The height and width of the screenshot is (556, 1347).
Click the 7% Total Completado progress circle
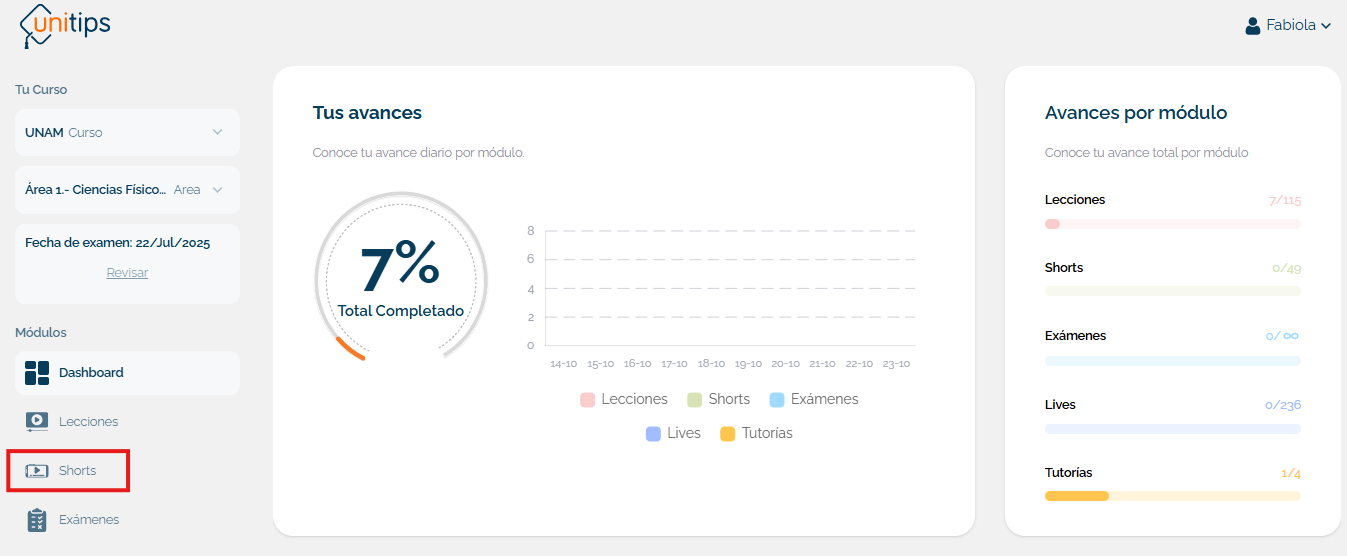400,277
